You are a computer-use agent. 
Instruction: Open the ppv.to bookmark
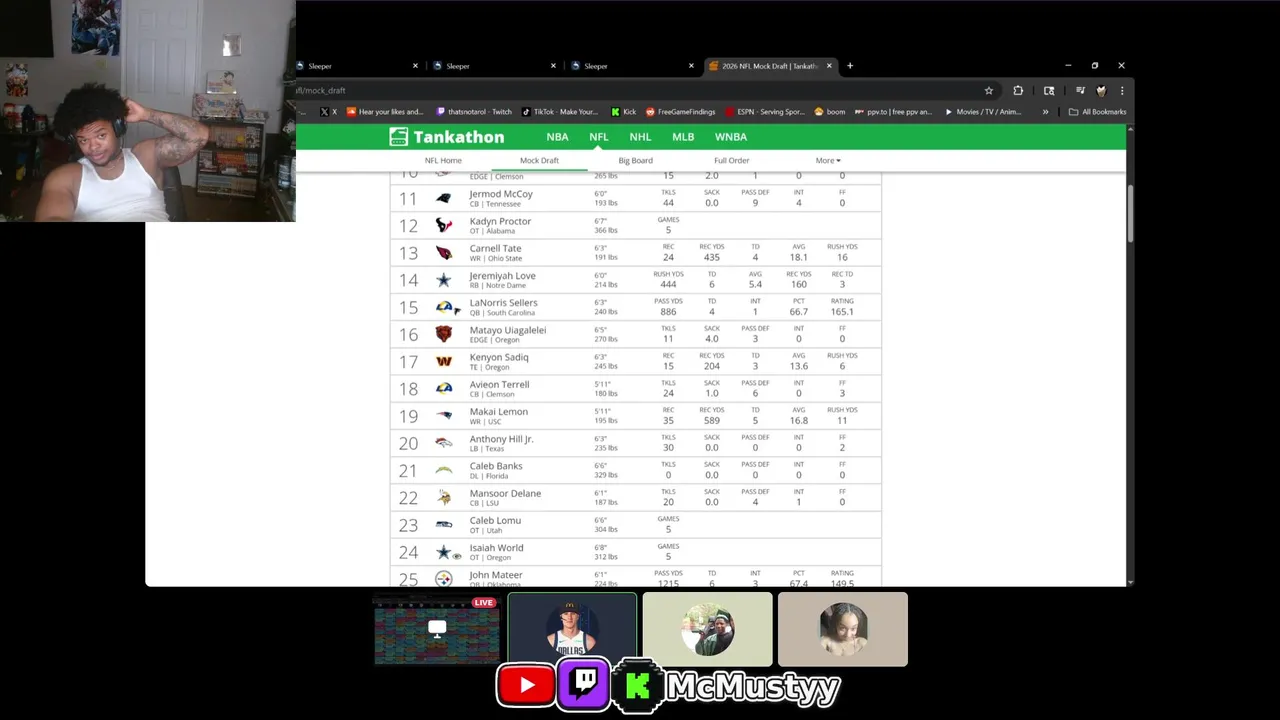tap(893, 112)
